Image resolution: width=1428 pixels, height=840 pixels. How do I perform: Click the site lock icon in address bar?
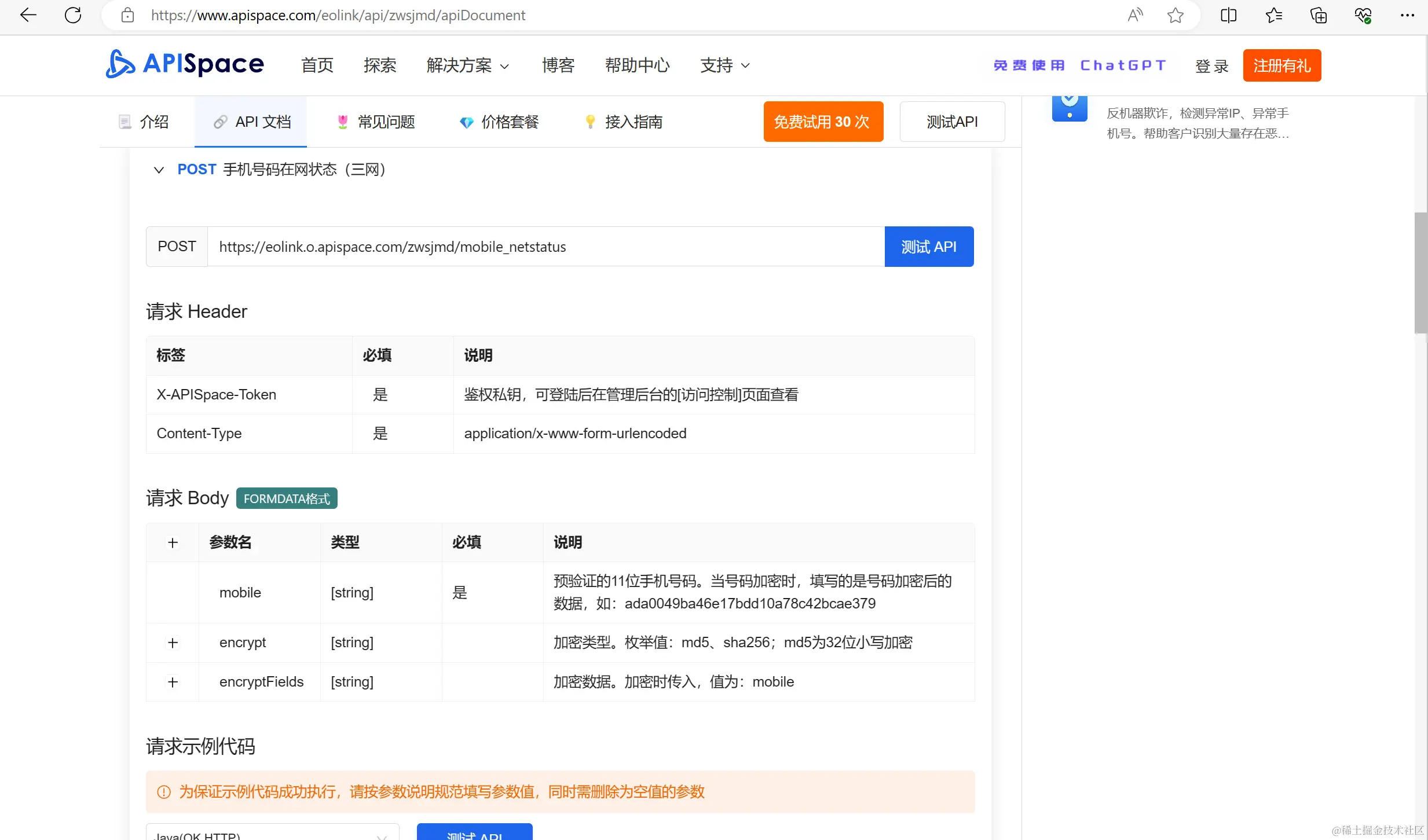[x=127, y=15]
